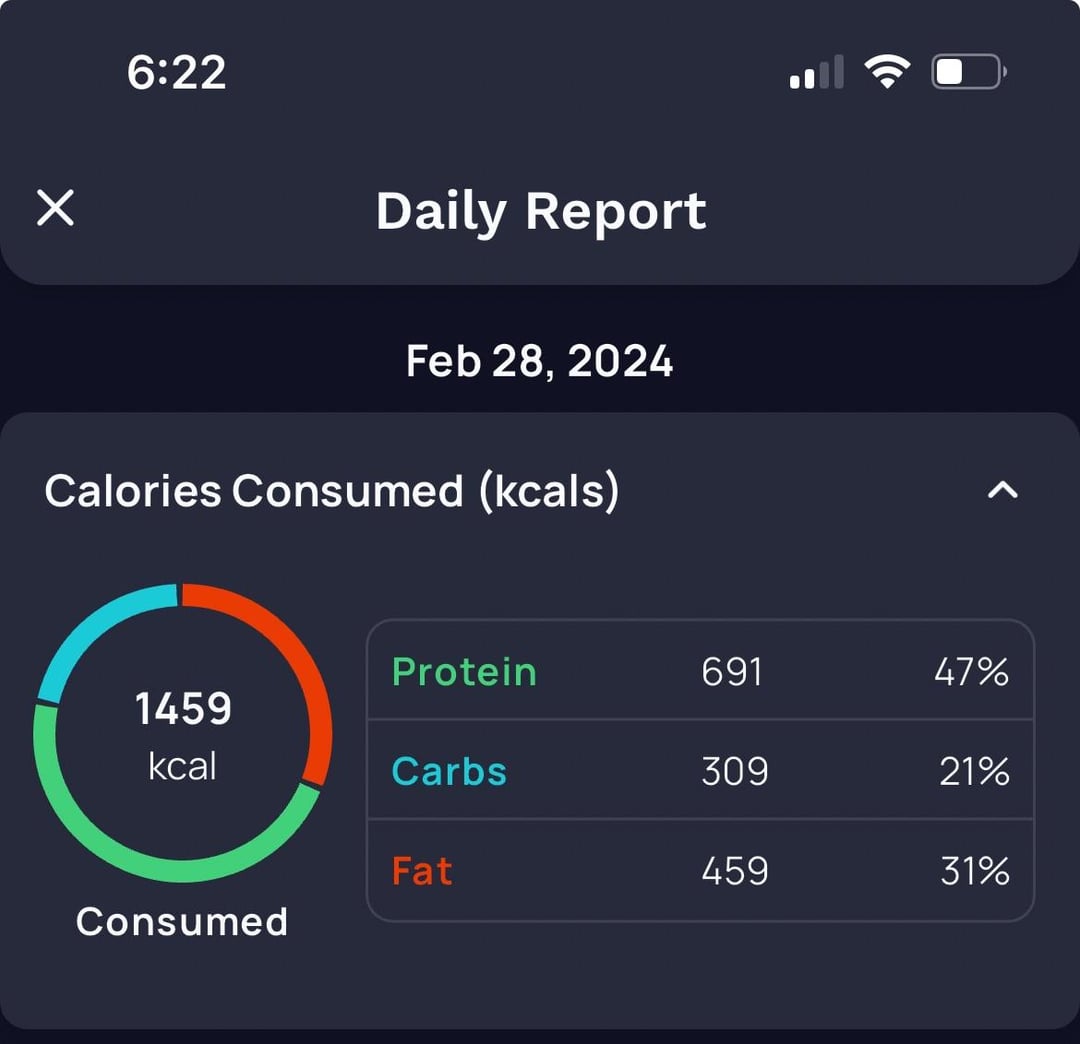The width and height of the screenshot is (1080, 1044).
Task: Tap the Consumed label under the ring
Action: coord(182,921)
